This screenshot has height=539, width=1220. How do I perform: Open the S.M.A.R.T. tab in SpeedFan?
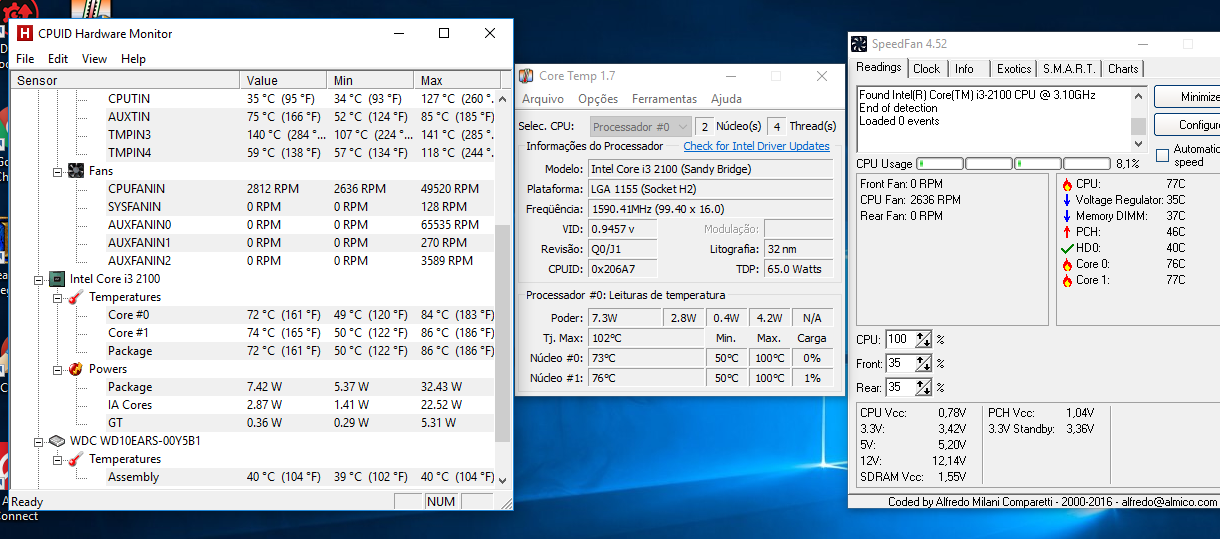click(1069, 69)
